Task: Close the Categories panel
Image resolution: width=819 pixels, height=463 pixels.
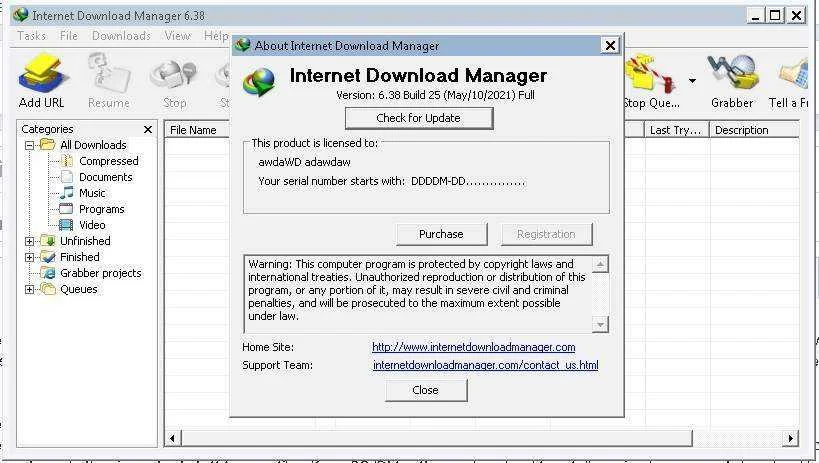Action: tap(148, 129)
